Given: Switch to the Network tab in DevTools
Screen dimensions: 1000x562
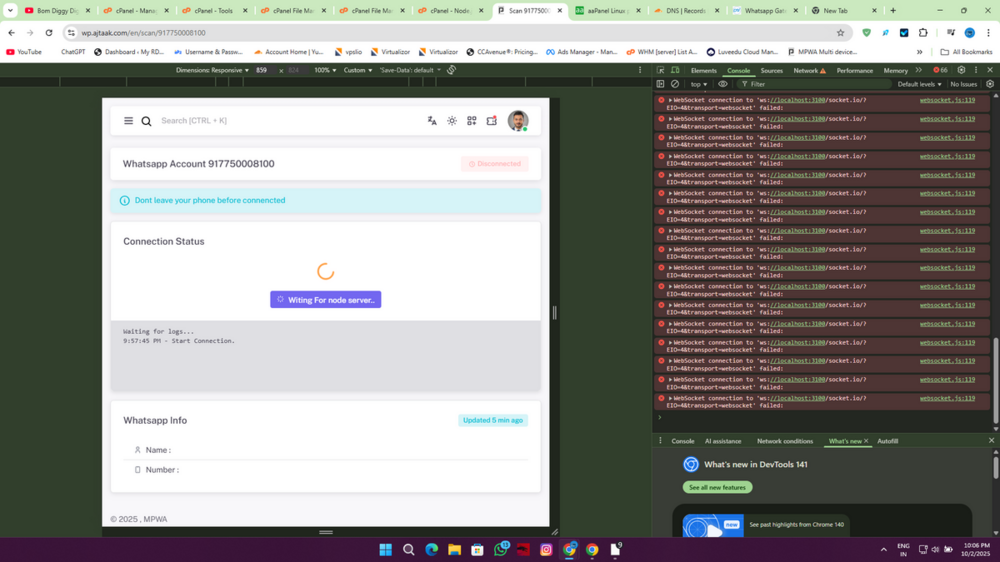Looking at the screenshot, I should [x=809, y=71].
